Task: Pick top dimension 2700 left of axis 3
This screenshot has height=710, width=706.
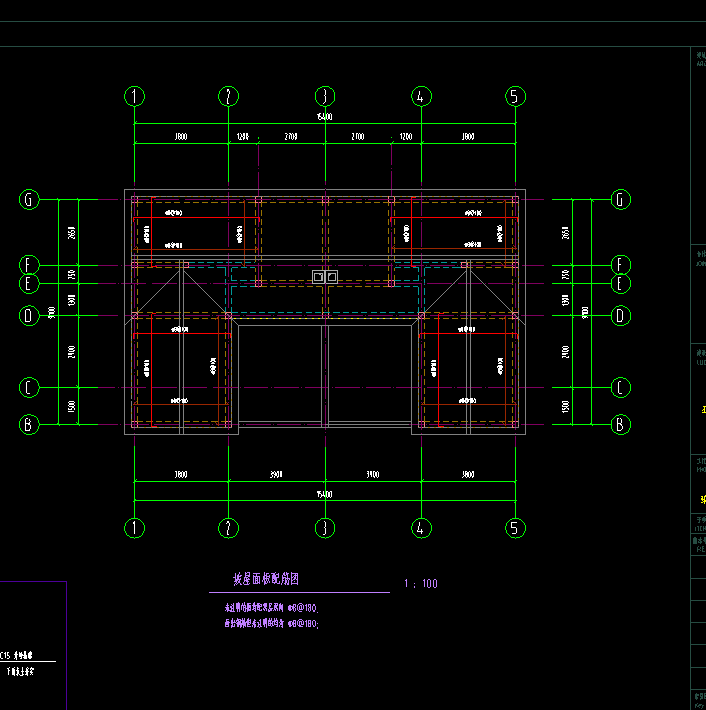Action: 291,136
